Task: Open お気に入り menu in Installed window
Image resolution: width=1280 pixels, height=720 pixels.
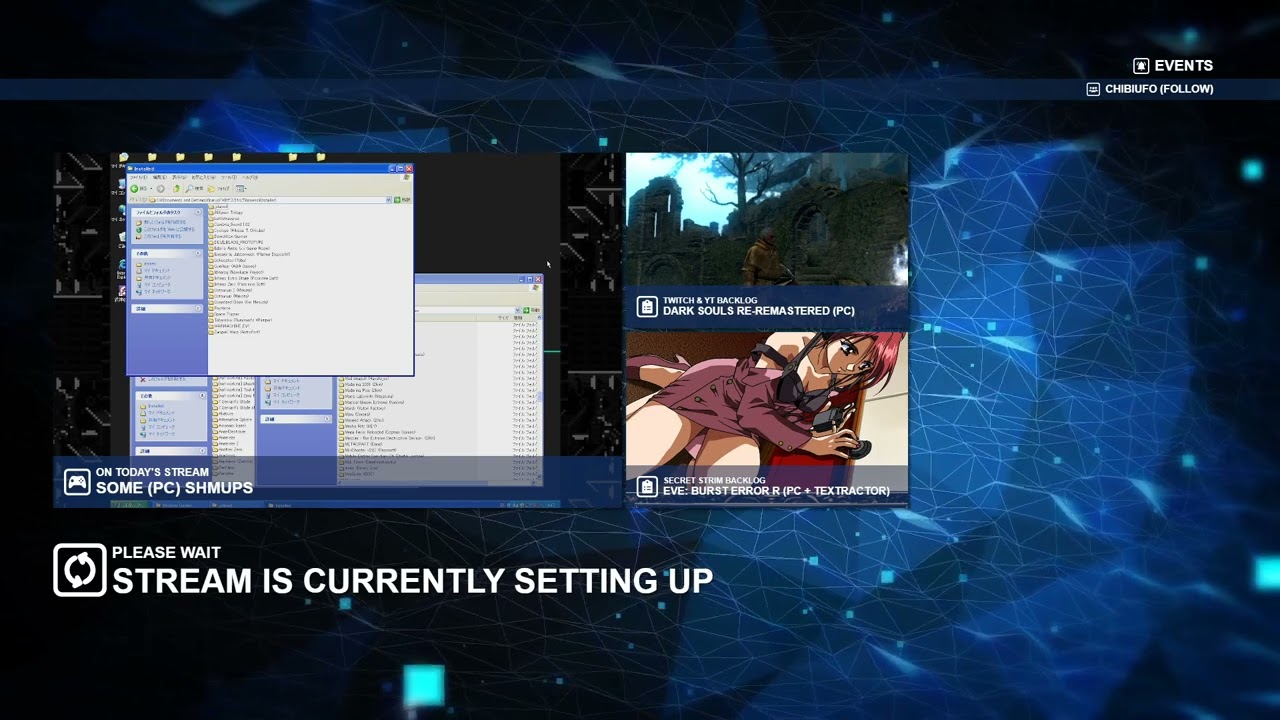Action: 204,177
